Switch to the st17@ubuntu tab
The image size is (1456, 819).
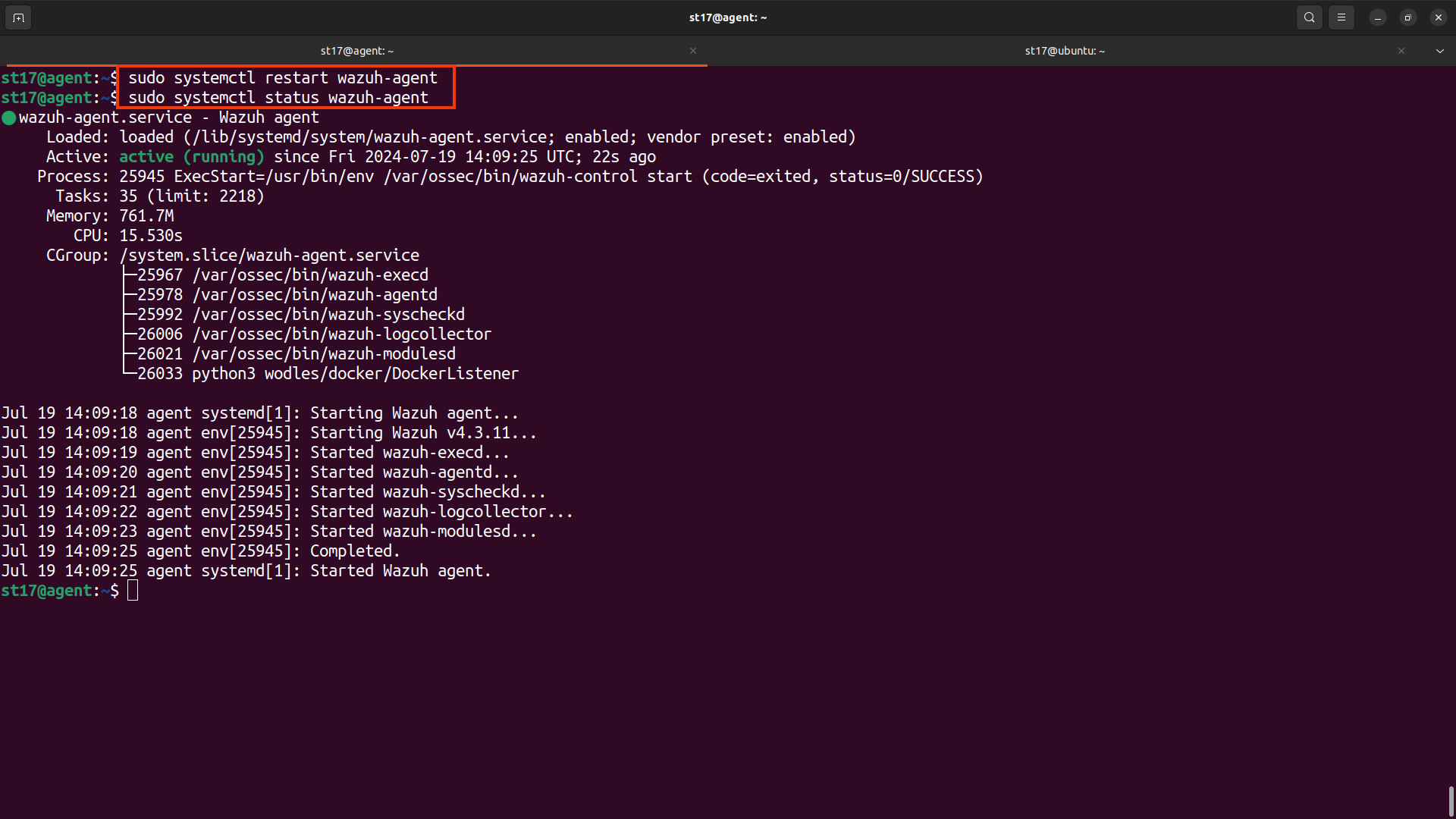point(1065,51)
